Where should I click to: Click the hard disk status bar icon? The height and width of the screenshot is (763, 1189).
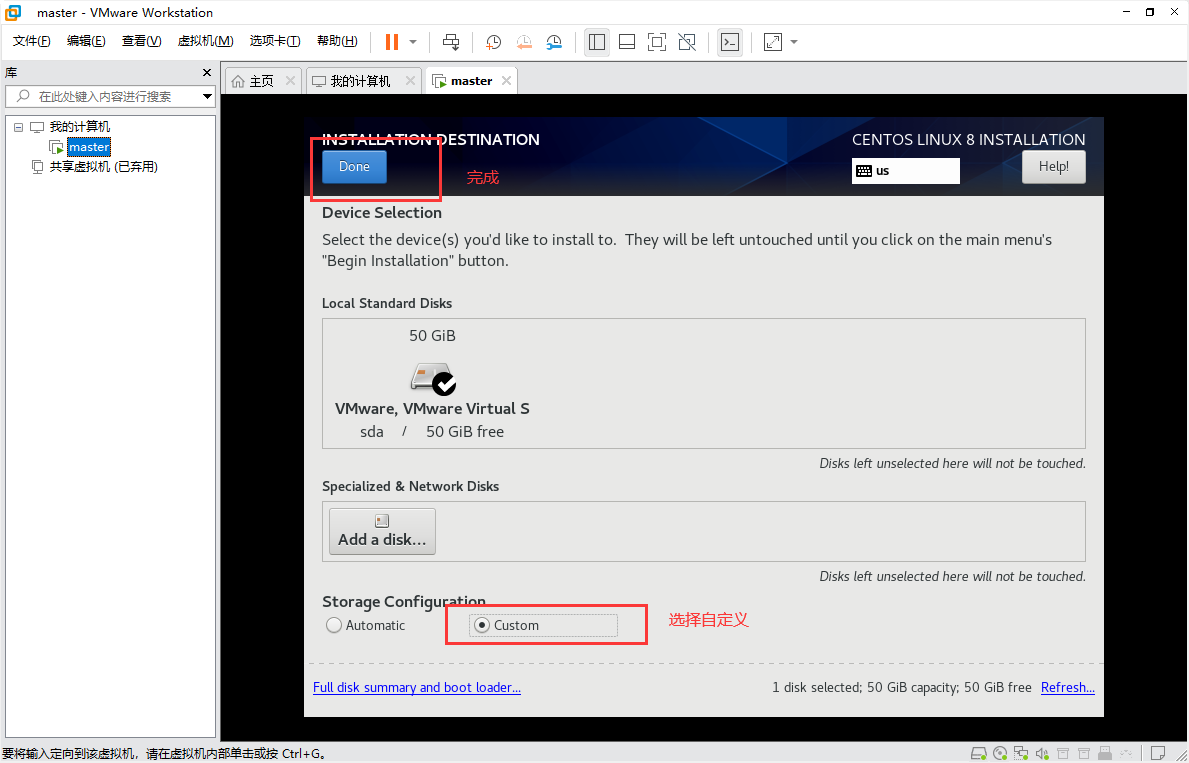click(x=979, y=753)
